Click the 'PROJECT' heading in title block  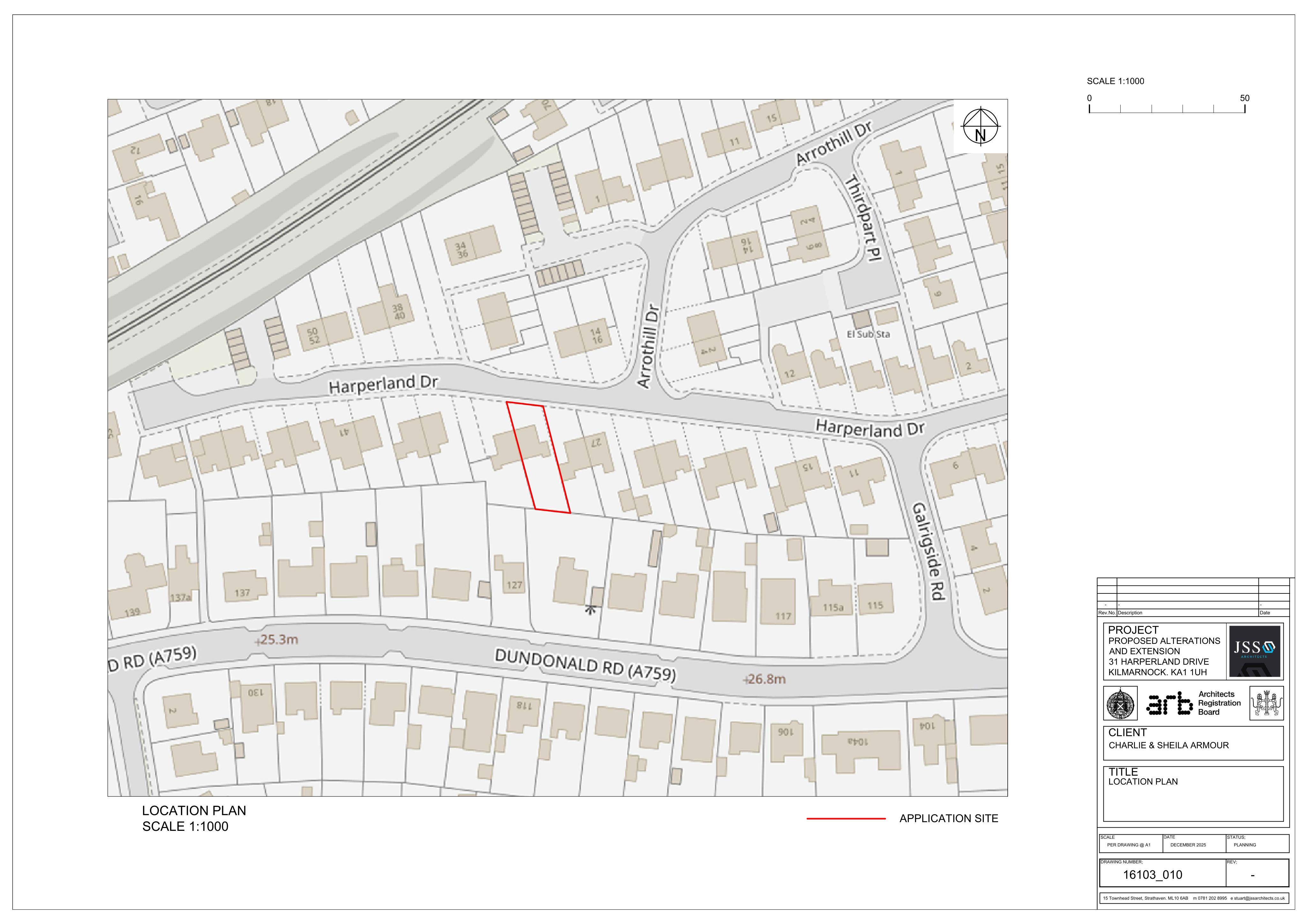tap(1133, 630)
